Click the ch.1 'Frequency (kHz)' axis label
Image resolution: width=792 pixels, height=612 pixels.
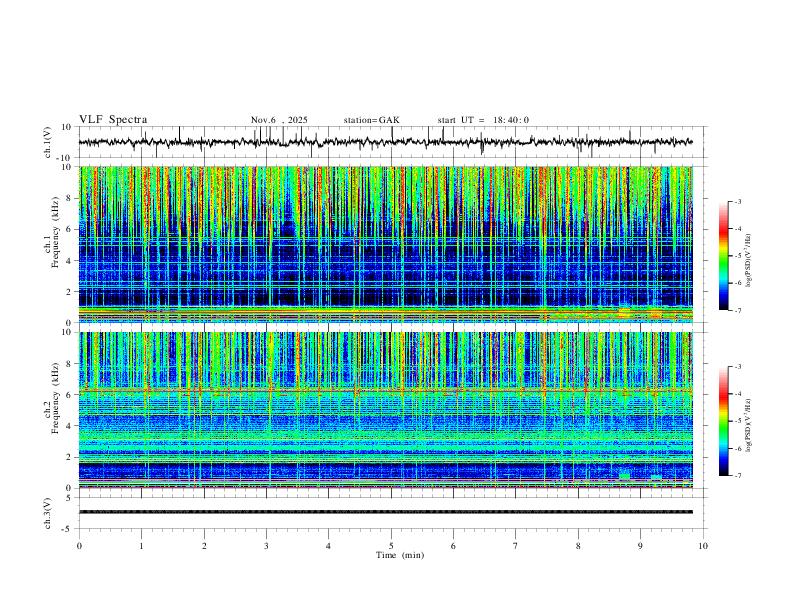point(55,233)
